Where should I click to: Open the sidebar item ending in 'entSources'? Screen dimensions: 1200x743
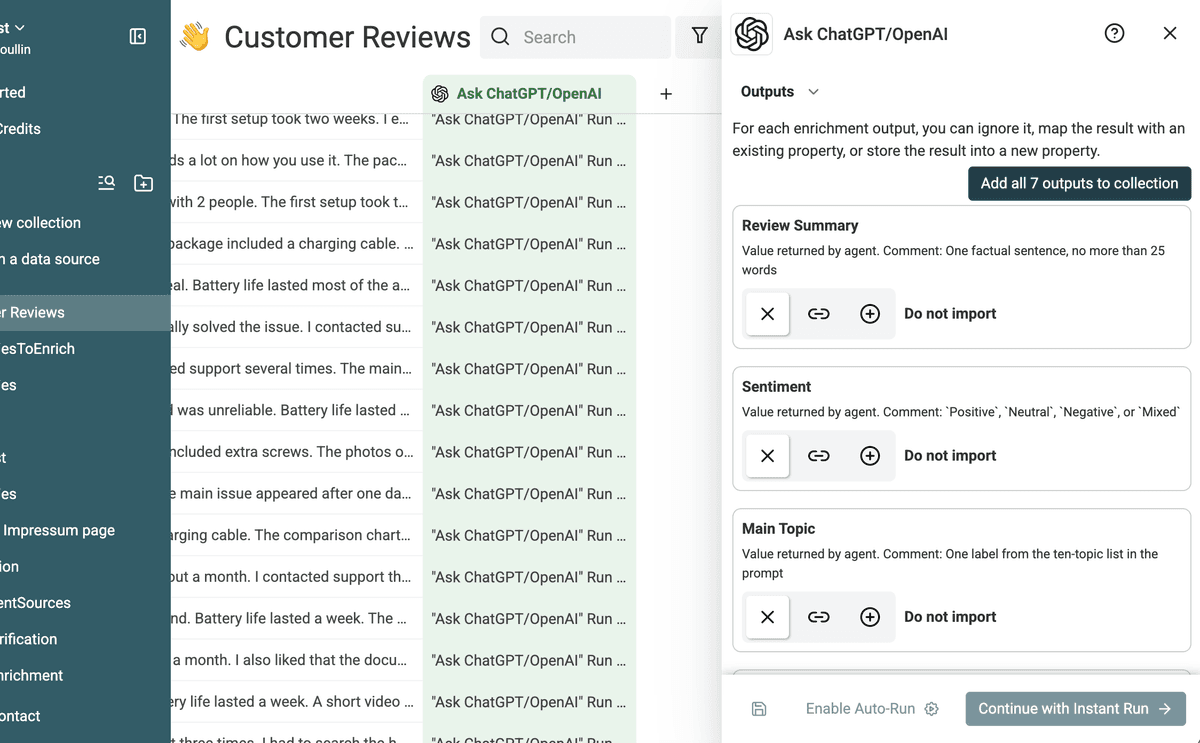click(35, 603)
